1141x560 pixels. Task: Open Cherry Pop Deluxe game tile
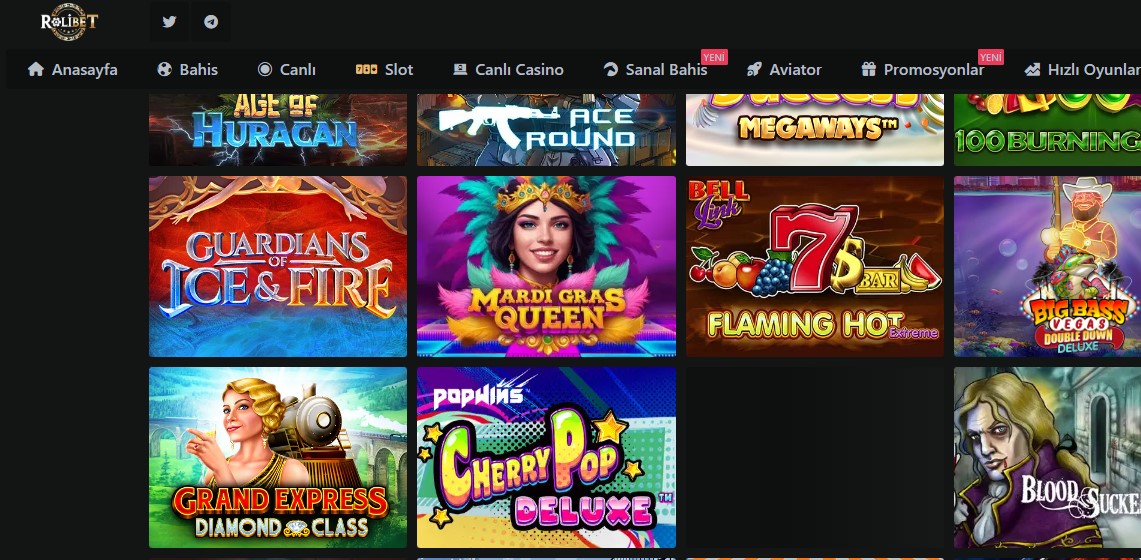pos(546,457)
